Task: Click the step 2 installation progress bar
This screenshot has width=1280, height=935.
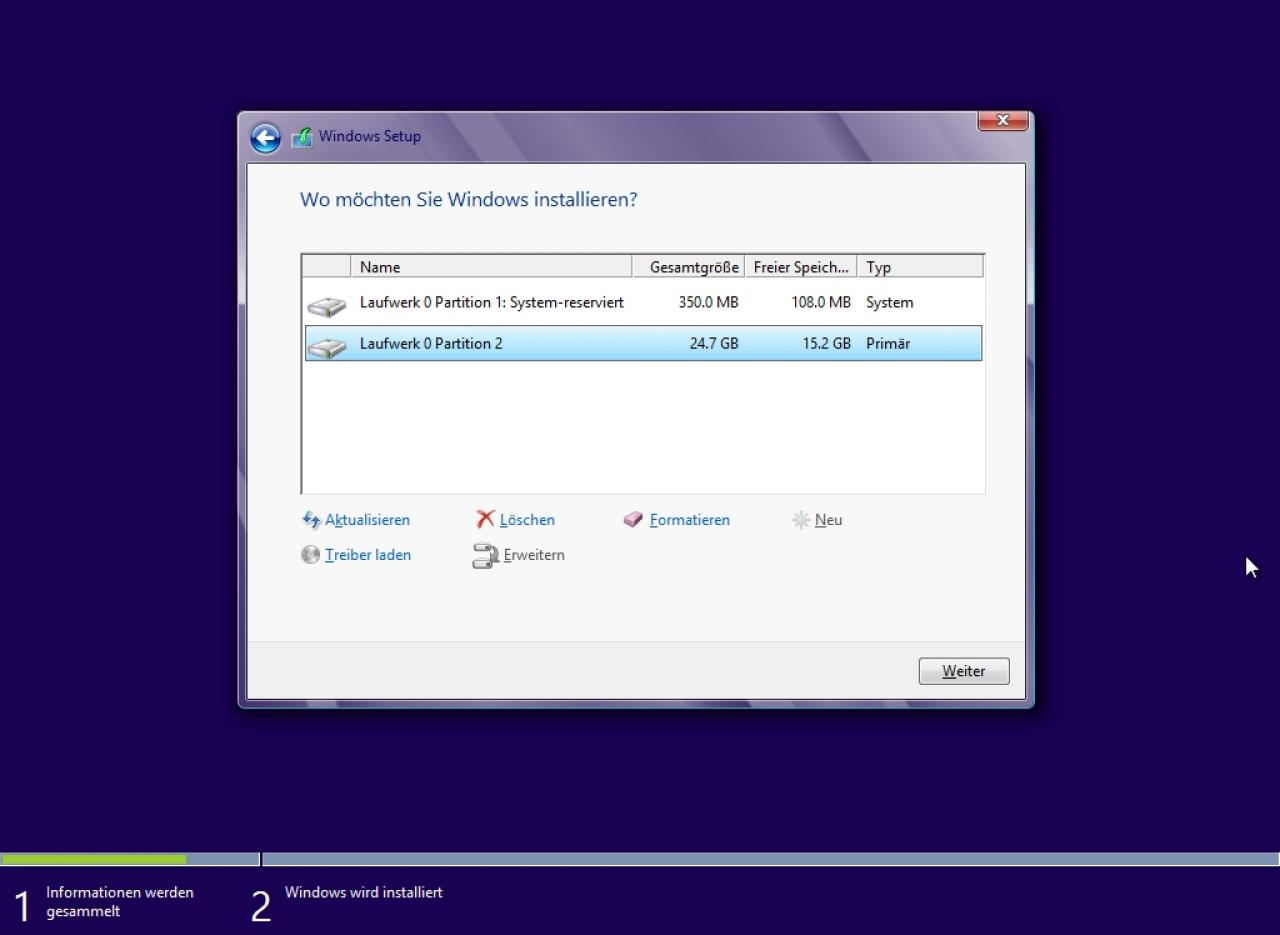Action: [770, 859]
